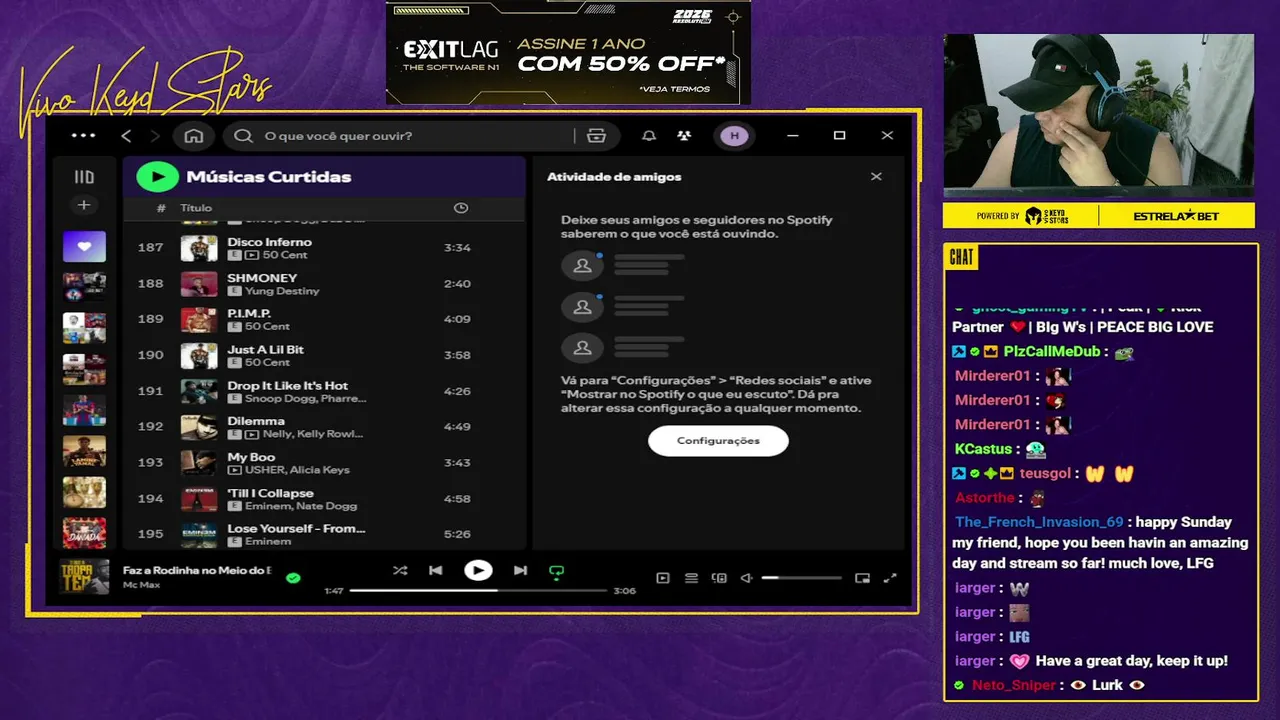Toggle the Now Playing view icon

662,578
